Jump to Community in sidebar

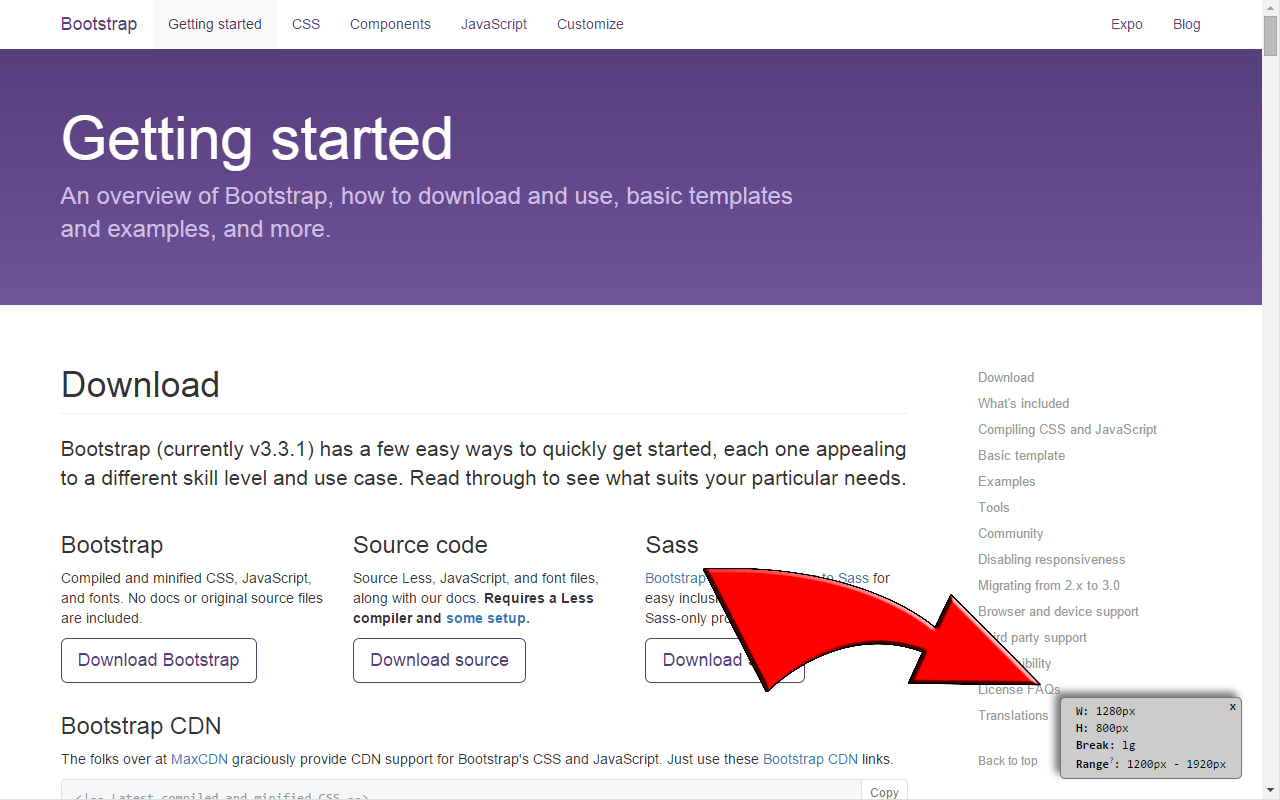(1010, 533)
